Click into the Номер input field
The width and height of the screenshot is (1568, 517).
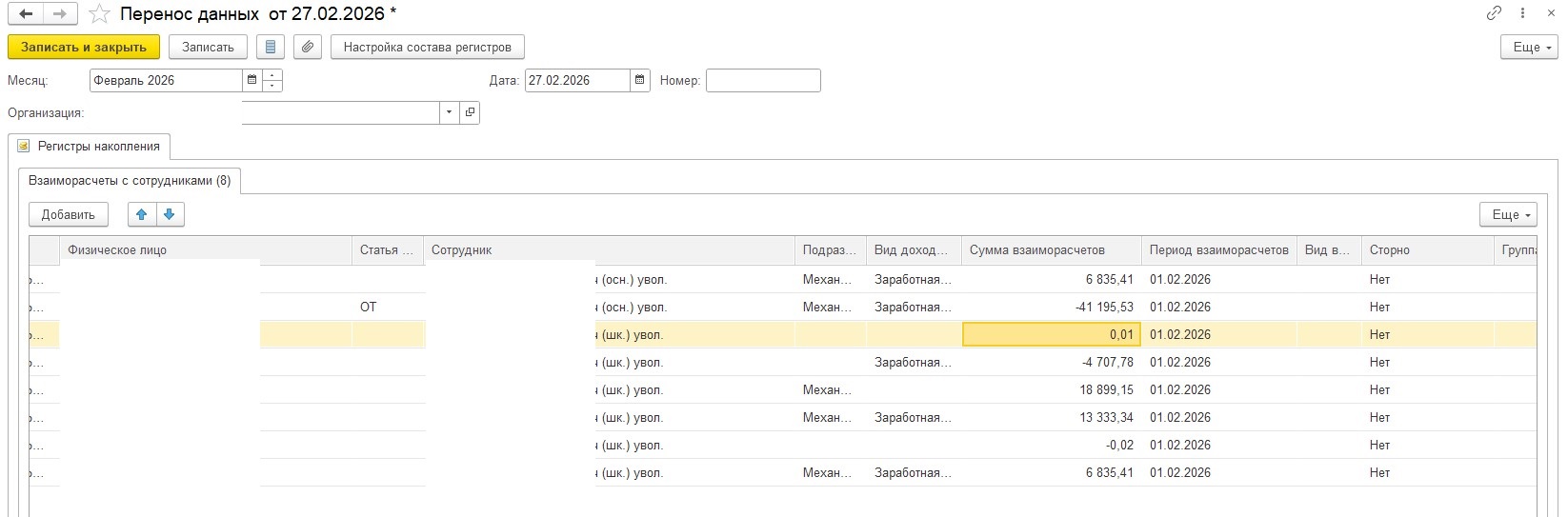pos(762,80)
